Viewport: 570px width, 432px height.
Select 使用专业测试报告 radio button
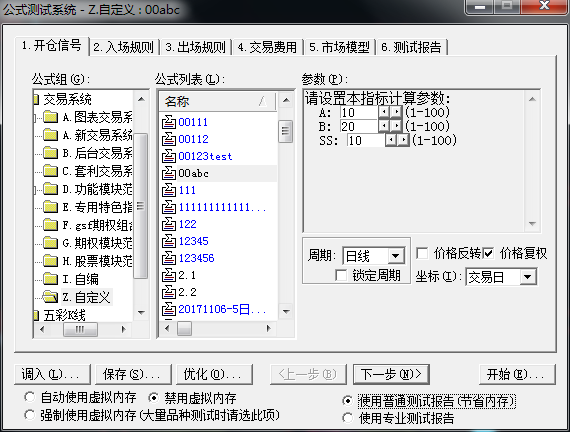[x=348, y=418]
